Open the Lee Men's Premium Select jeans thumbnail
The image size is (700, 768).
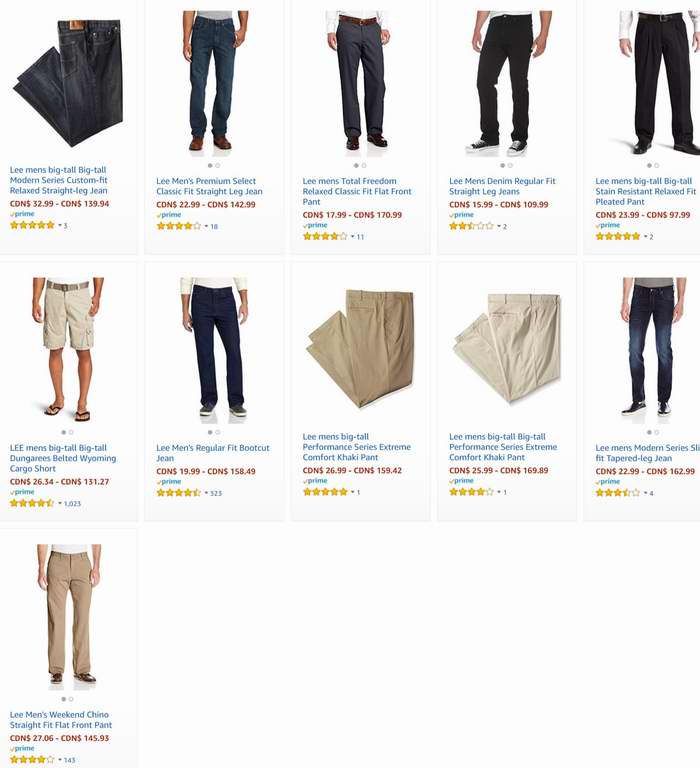click(x=214, y=80)
